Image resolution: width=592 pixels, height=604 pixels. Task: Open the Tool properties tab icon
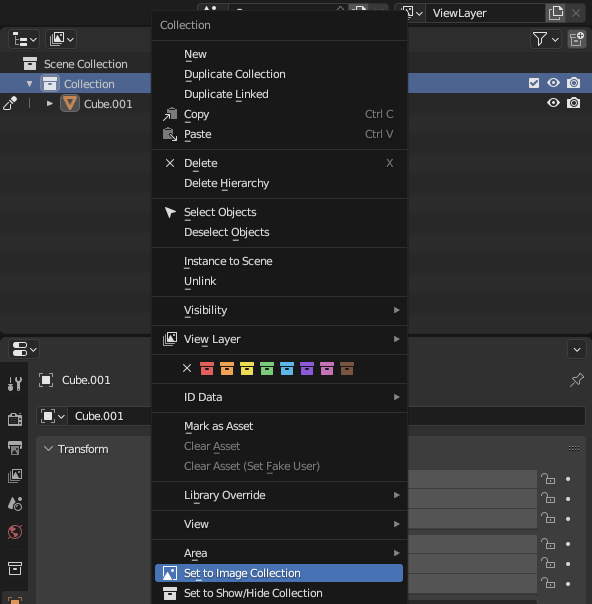(15, 384)
